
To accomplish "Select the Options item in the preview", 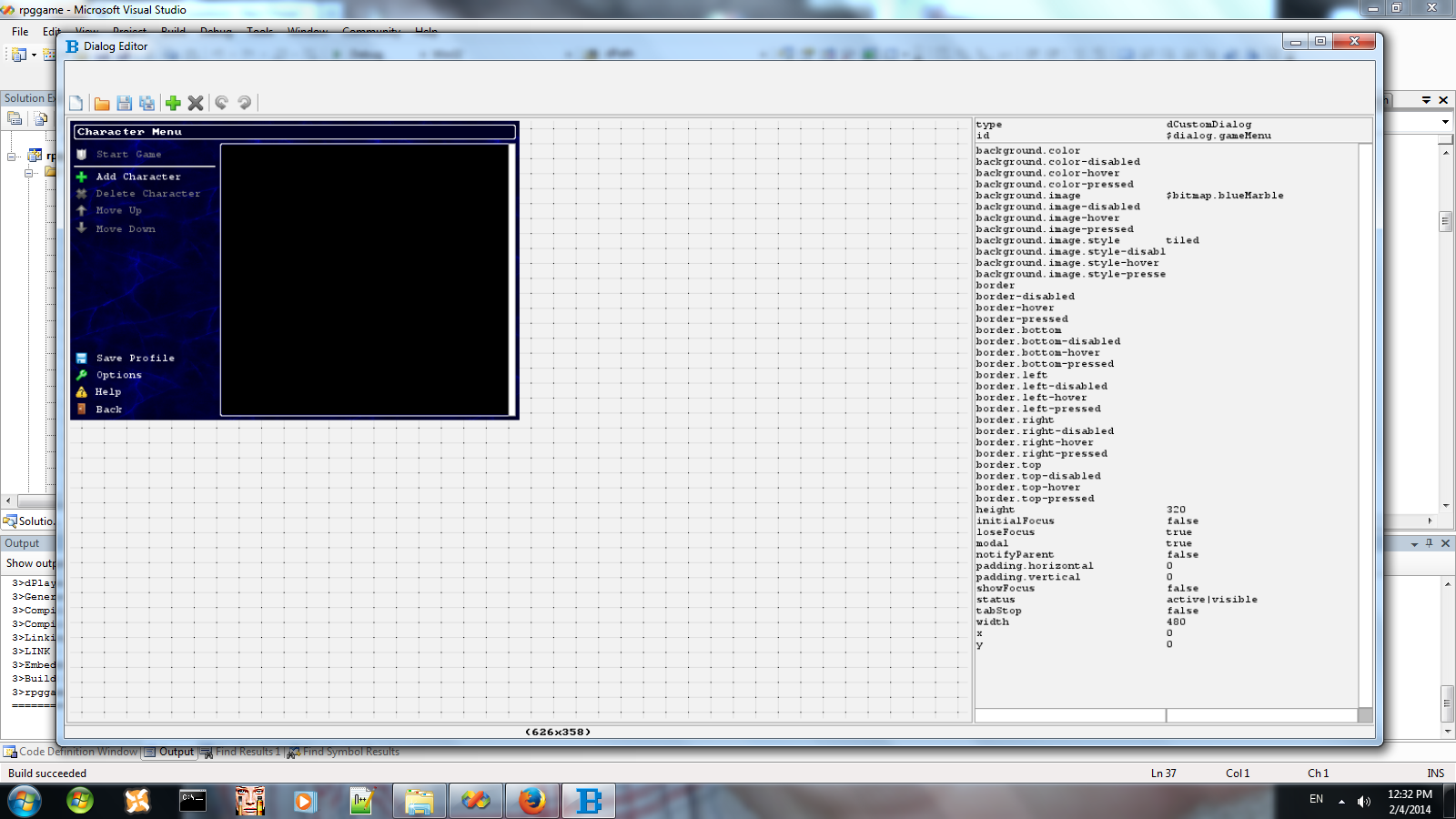I will pos(118,375).
